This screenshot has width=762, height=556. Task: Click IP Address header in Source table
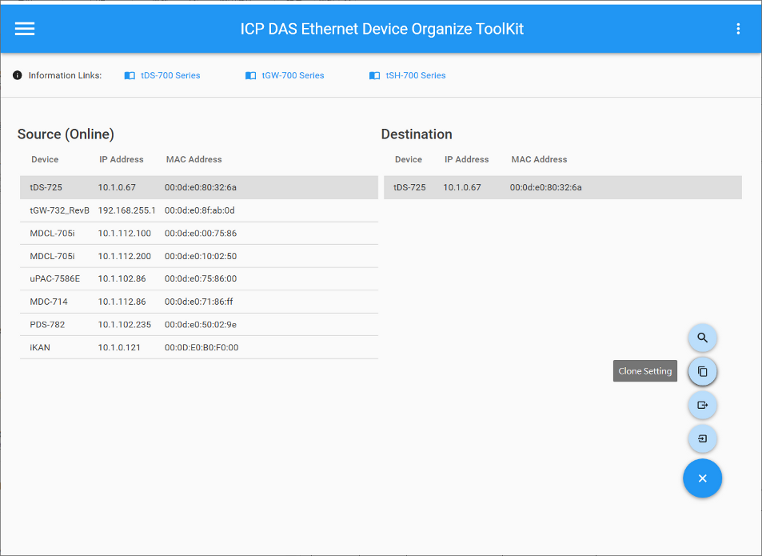(121, 159)
